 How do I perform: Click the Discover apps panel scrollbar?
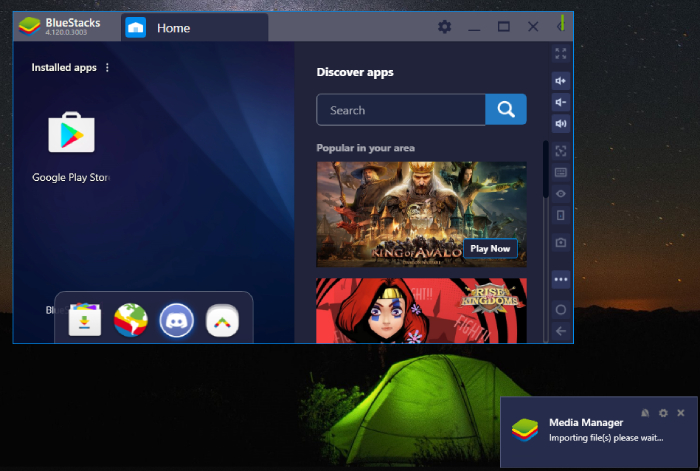[546, 170]
